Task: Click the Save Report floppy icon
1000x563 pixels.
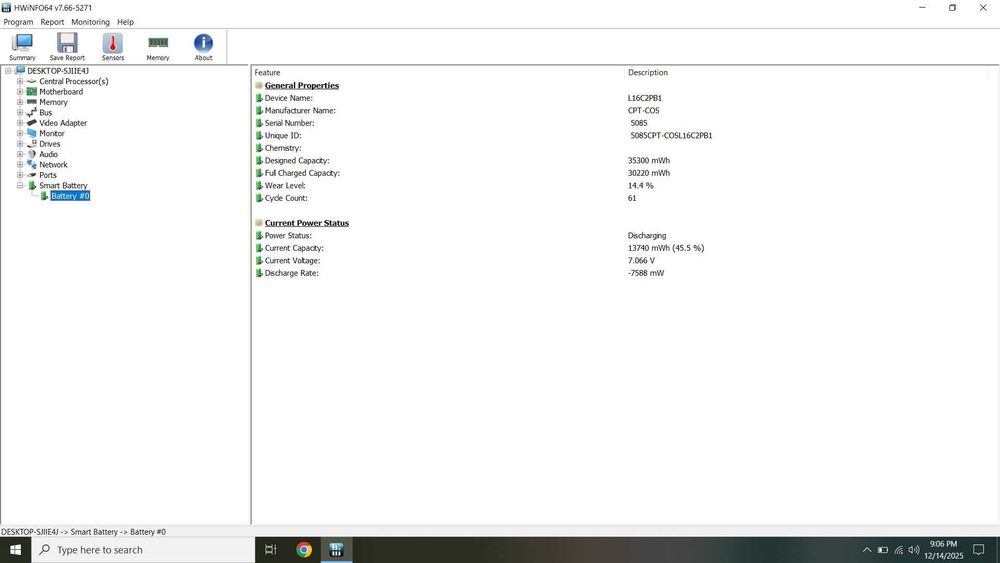Action: coord(67,47)
